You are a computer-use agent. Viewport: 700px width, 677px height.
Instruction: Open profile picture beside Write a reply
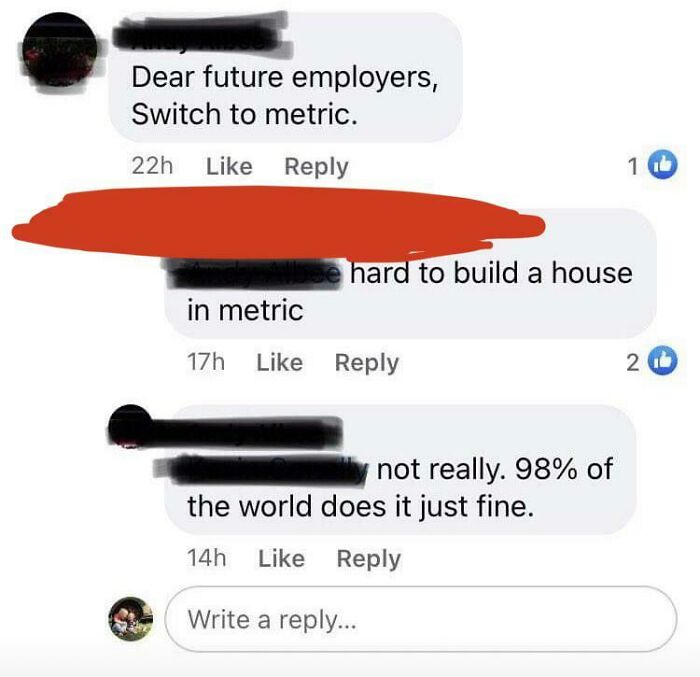(x=131, y=619)
